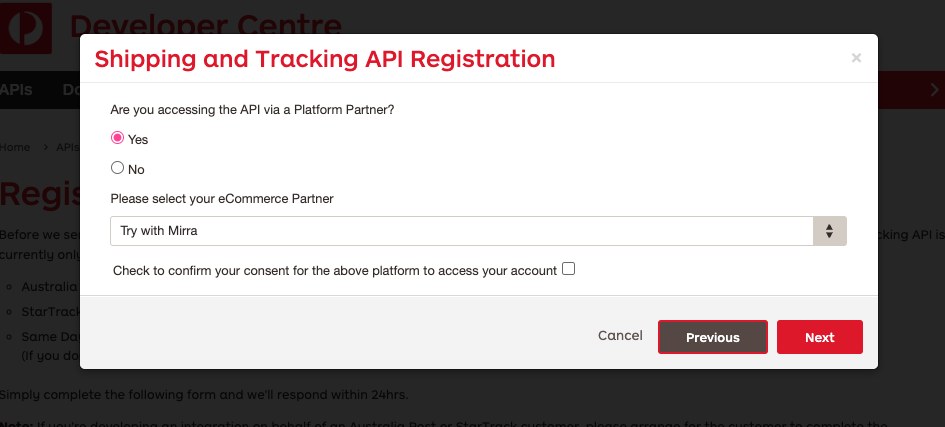
Task: Click the Try with Mirra selection field
Action: (461, 231)
